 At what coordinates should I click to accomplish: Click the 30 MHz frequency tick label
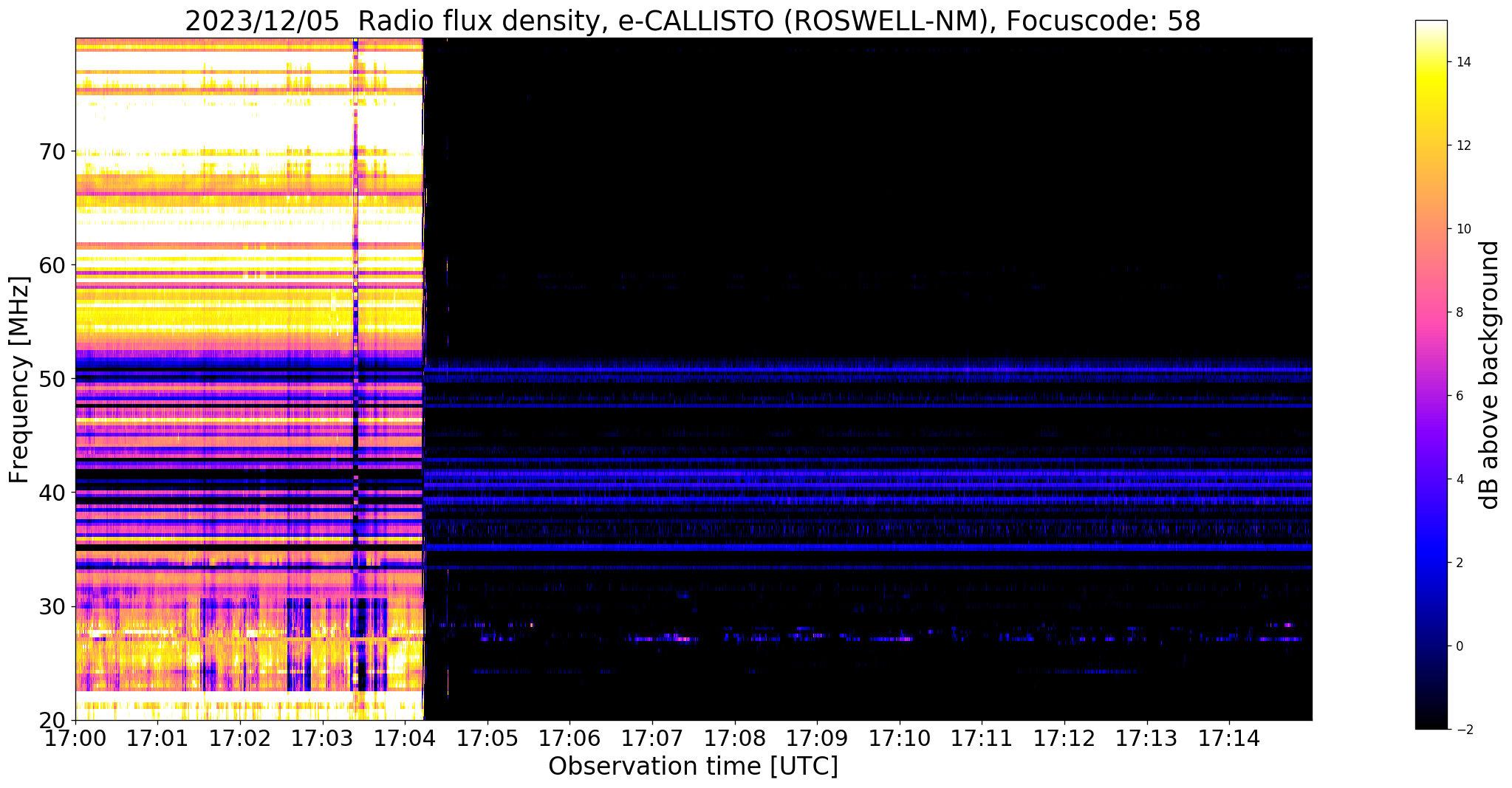pyautogui.click(x=51, y=606)
